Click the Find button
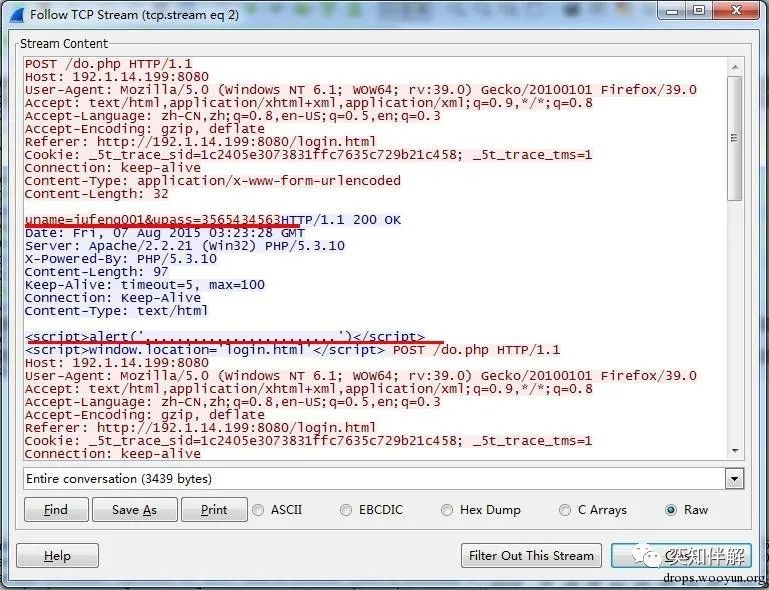Screen dimensions: 769x590 pyautogui.click(x=56, y=510)
